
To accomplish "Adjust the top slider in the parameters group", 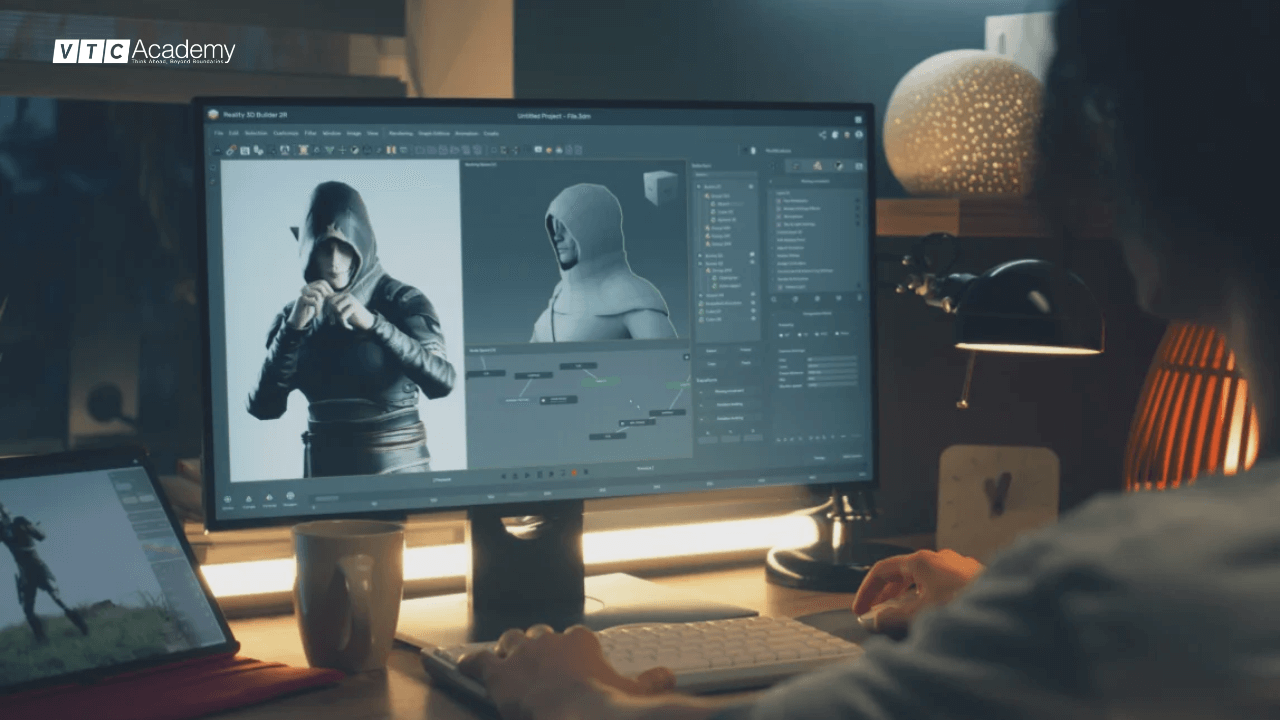I will pos(832,359).
